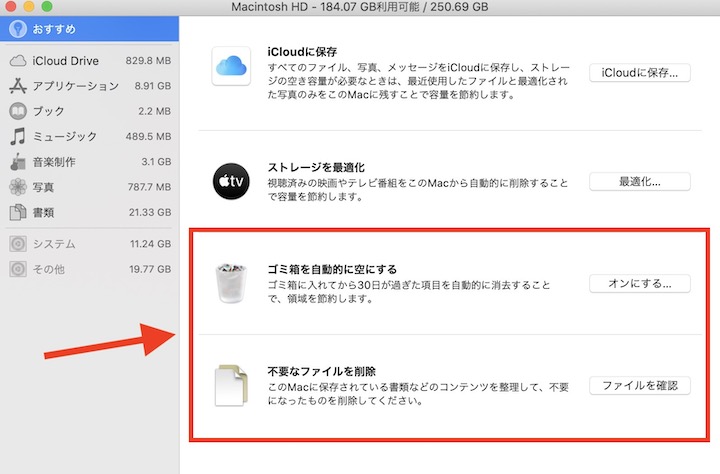The width and height of the screenshot is (720, 474).
Task: Select 写真 category
Action: coord(90,187)
